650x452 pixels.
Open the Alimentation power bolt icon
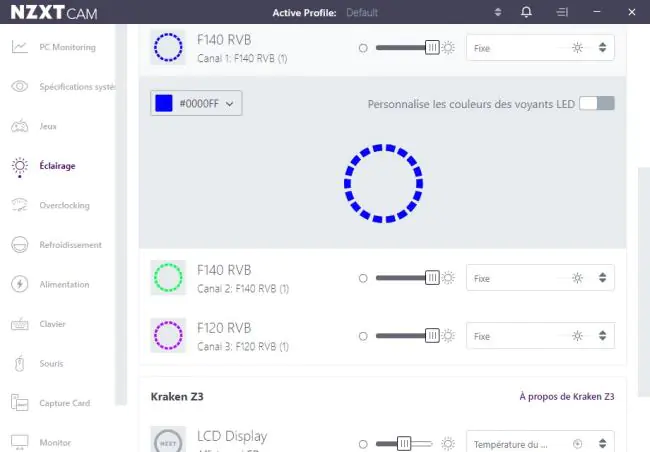(19, 284)
